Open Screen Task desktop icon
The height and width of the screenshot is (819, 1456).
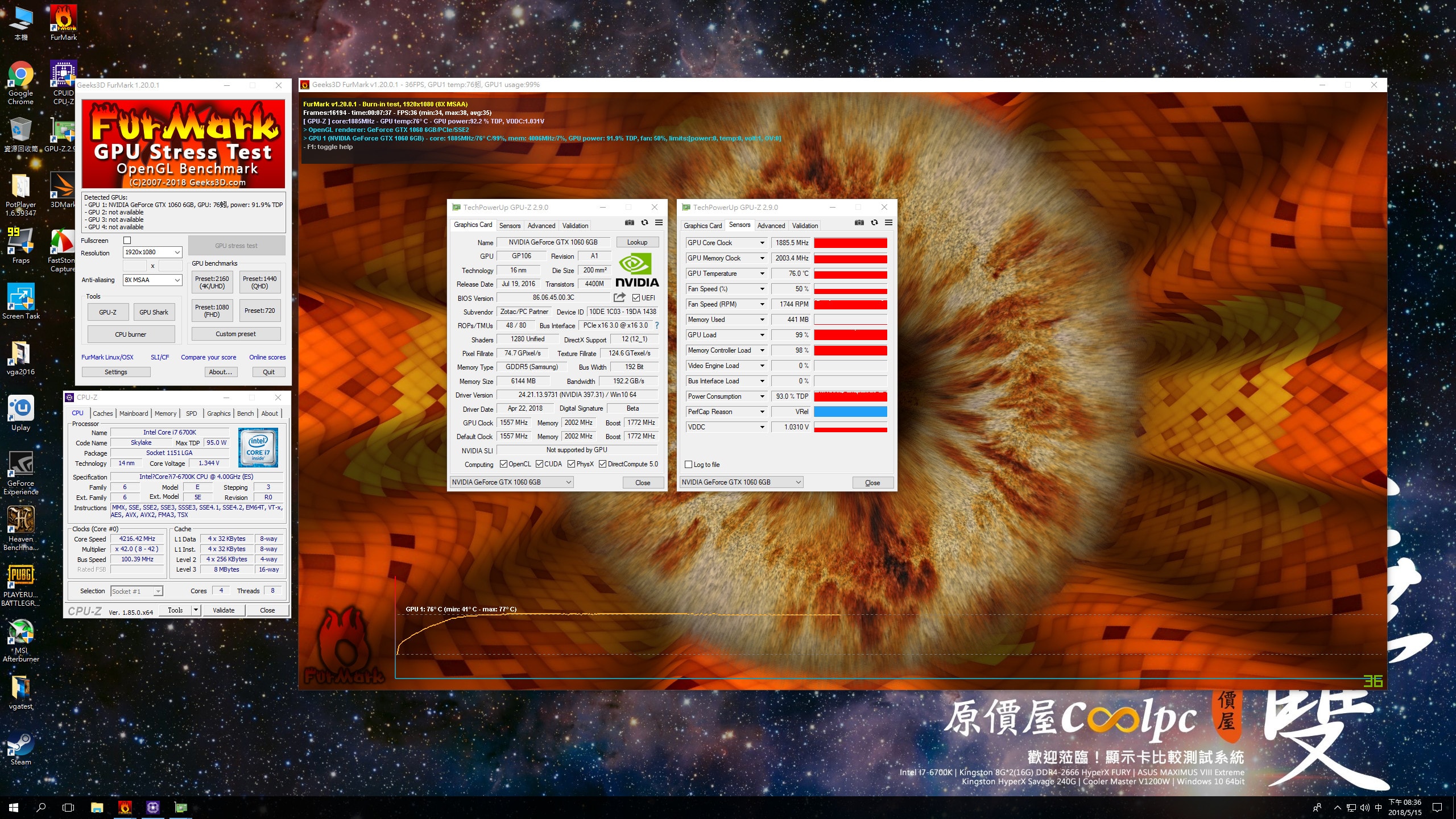[x=20, y=301]
